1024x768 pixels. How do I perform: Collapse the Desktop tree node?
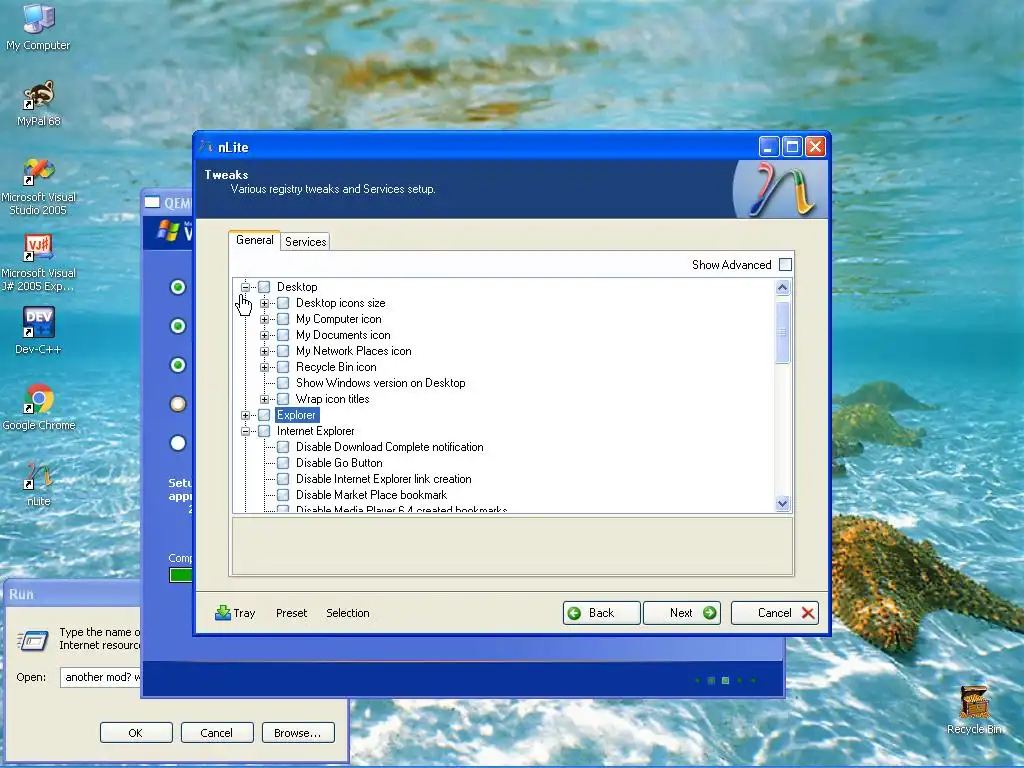point(245,287)
